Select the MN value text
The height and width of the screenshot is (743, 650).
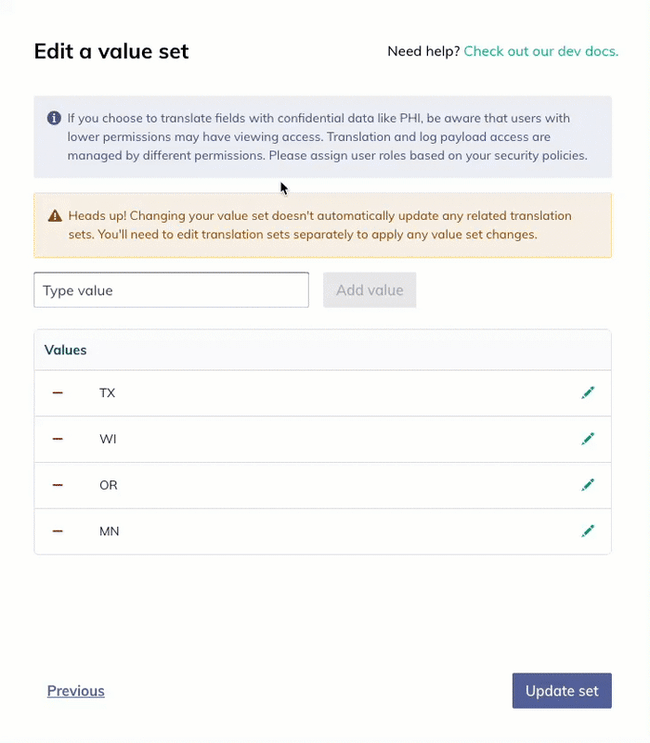tap(109, 531)
